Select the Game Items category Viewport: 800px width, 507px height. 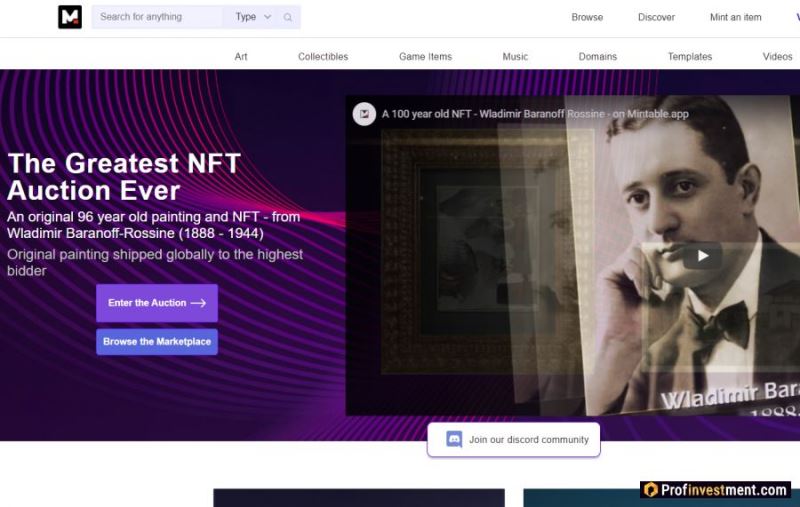click(x=425, y=57)
